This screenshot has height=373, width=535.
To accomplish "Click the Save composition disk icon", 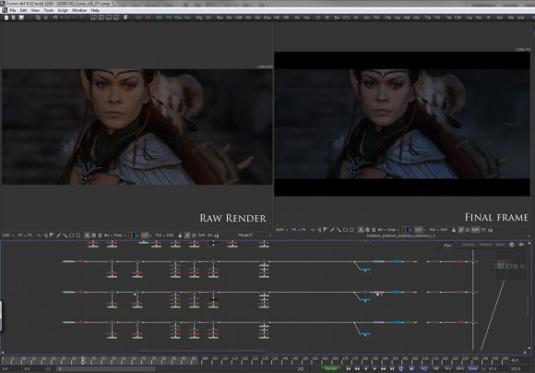I will click(21, 17).
